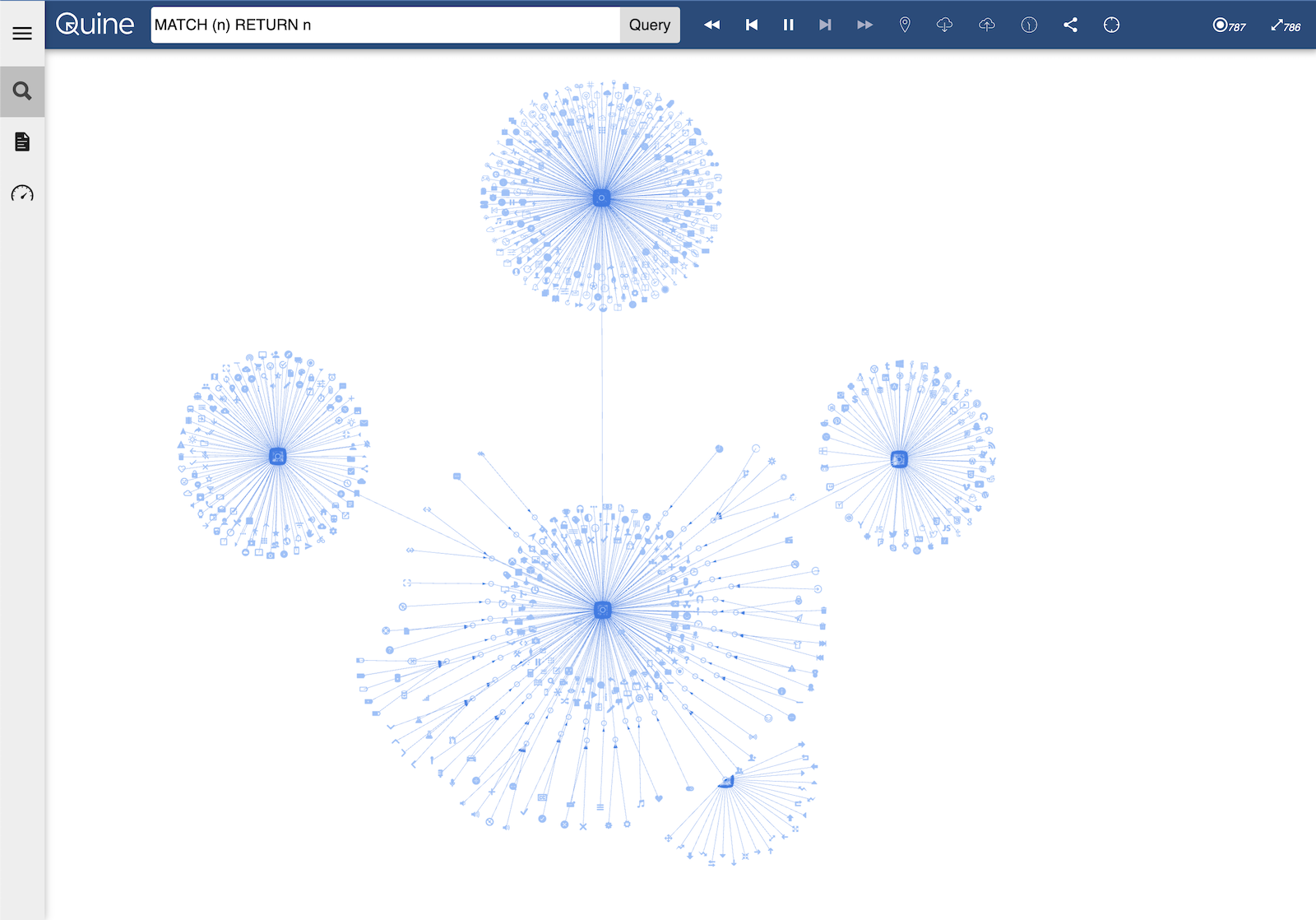Share the current graph view

pos(1070,25)
